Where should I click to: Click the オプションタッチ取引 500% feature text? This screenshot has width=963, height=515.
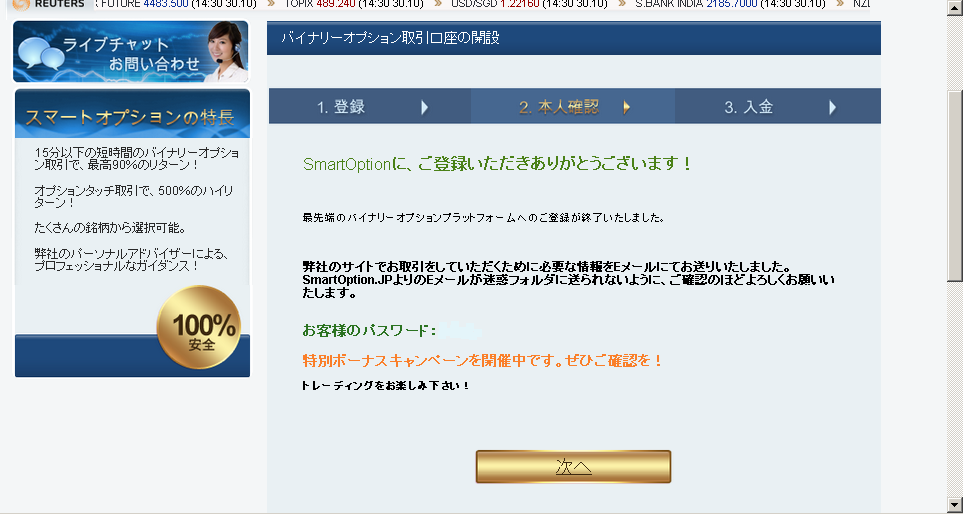point(134,196)
